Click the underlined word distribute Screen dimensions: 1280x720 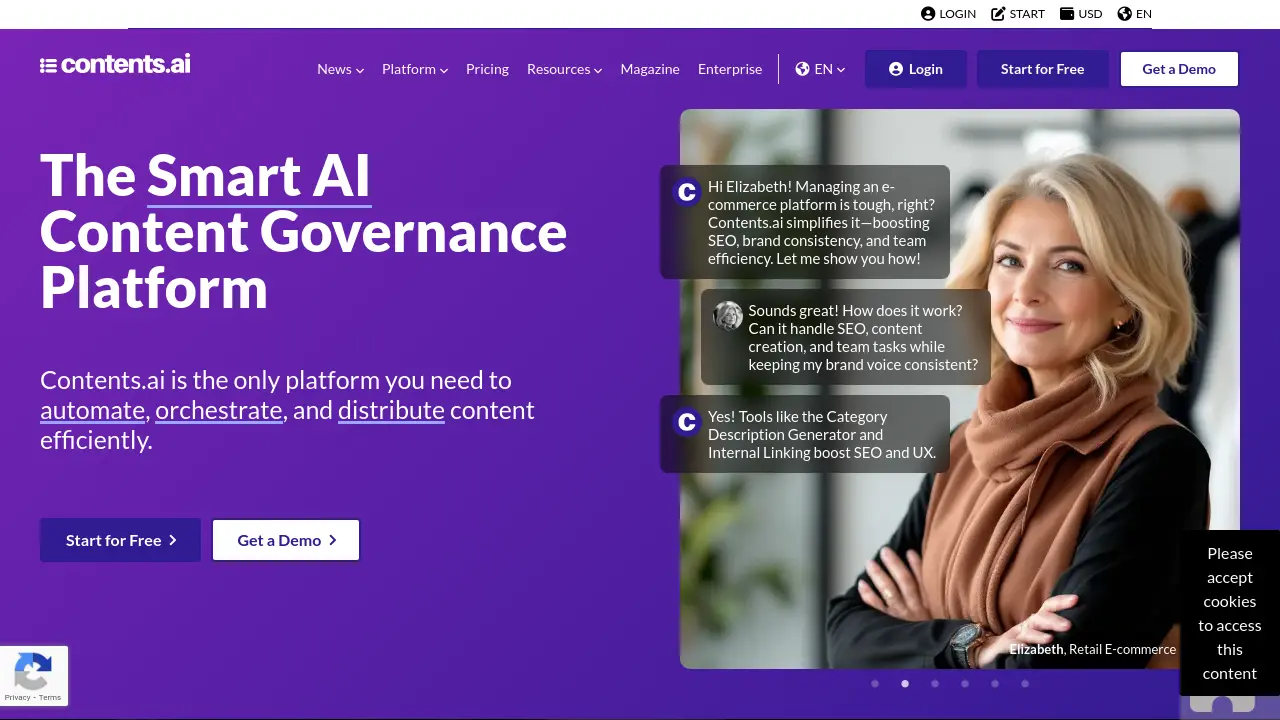click(x=391, y=410)
